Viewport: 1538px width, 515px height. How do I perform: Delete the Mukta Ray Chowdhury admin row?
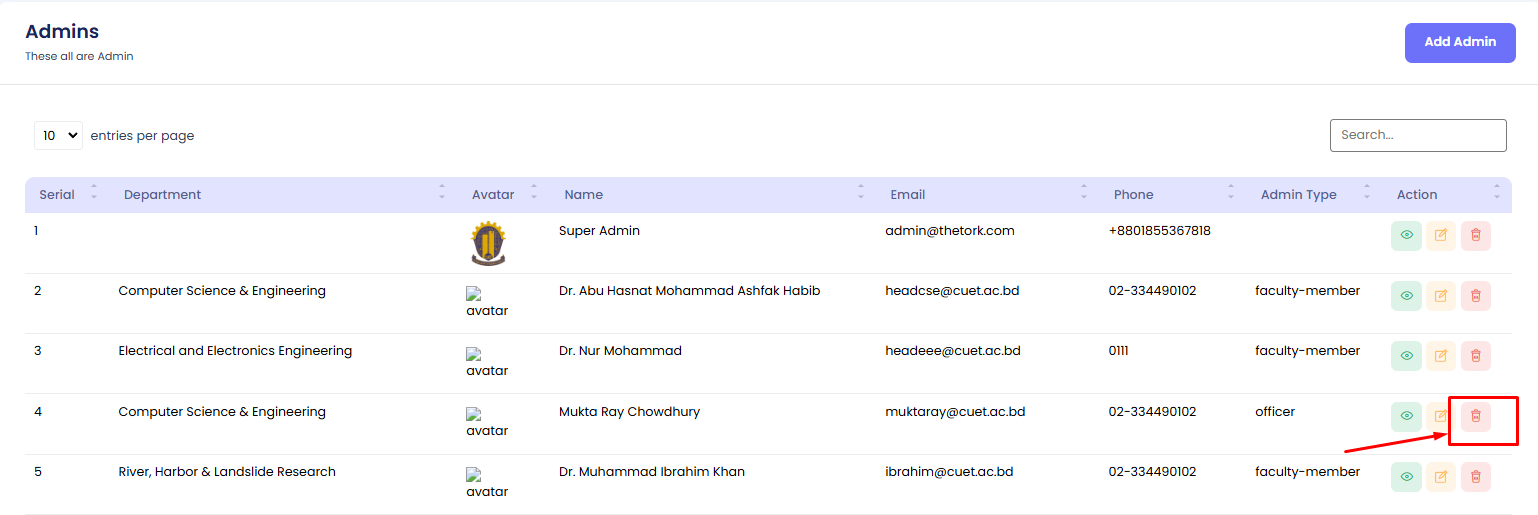click(x=1475, y=416)
